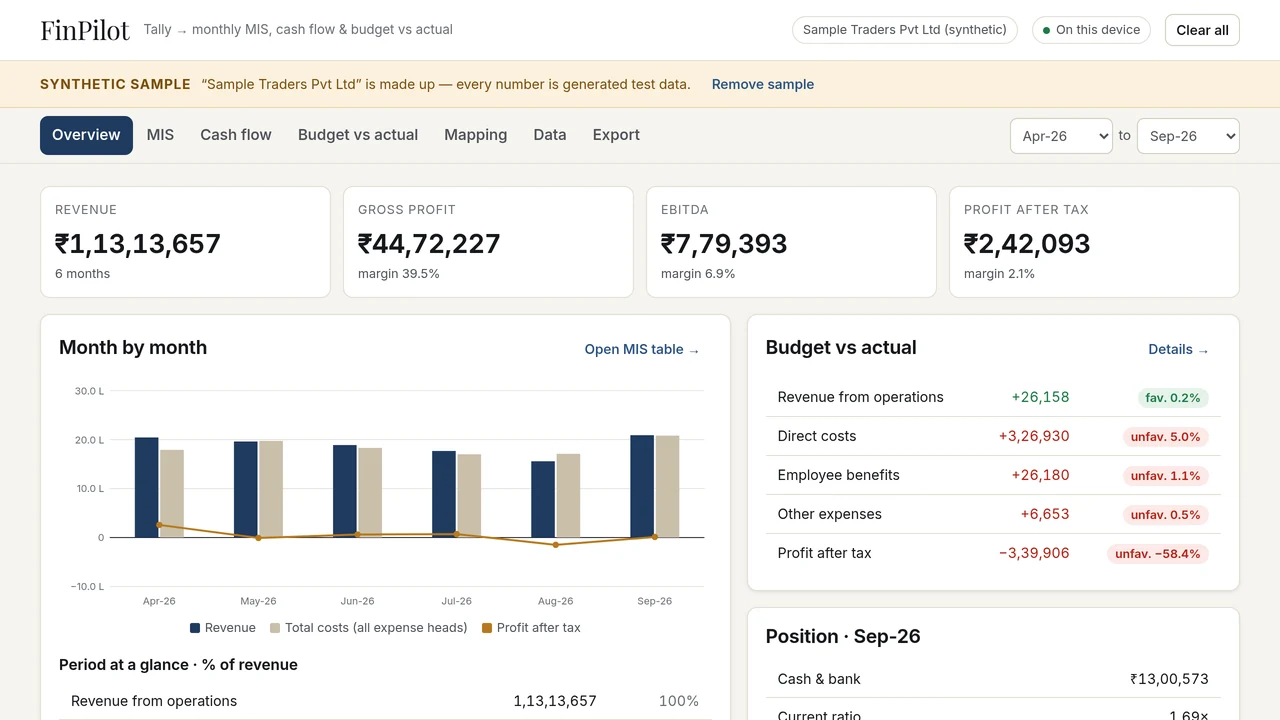Click the FinPilot logo
The width and height of the screenshot is (1280, 720).
85,30
